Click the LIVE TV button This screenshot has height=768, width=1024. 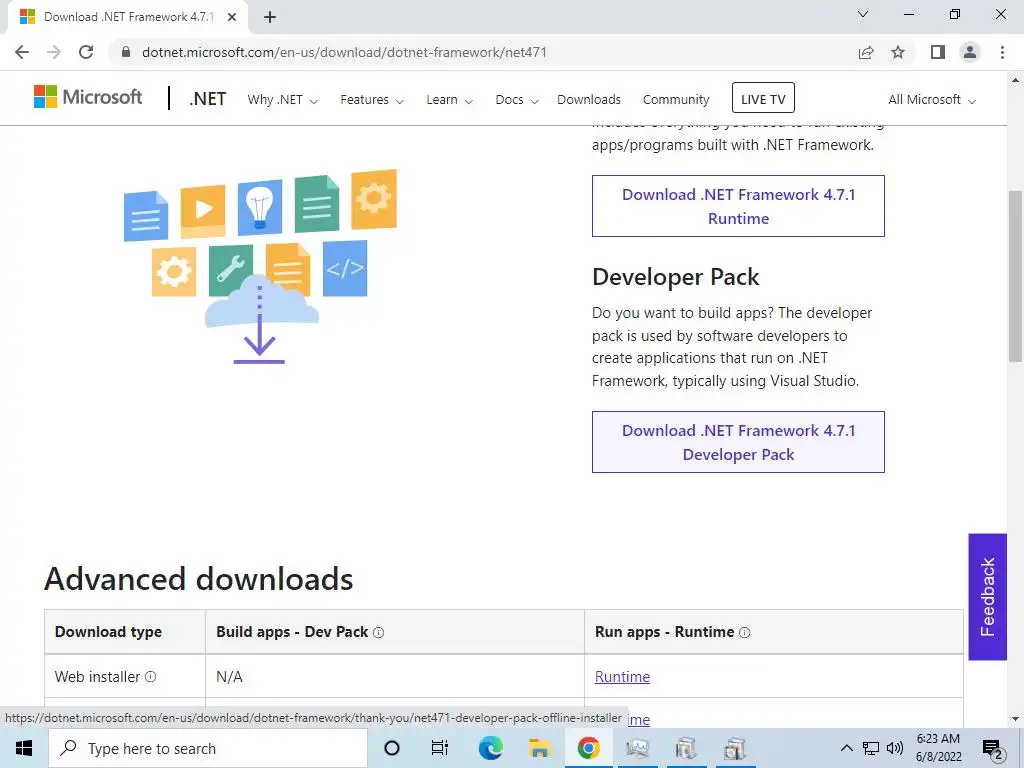click(763, 99)
